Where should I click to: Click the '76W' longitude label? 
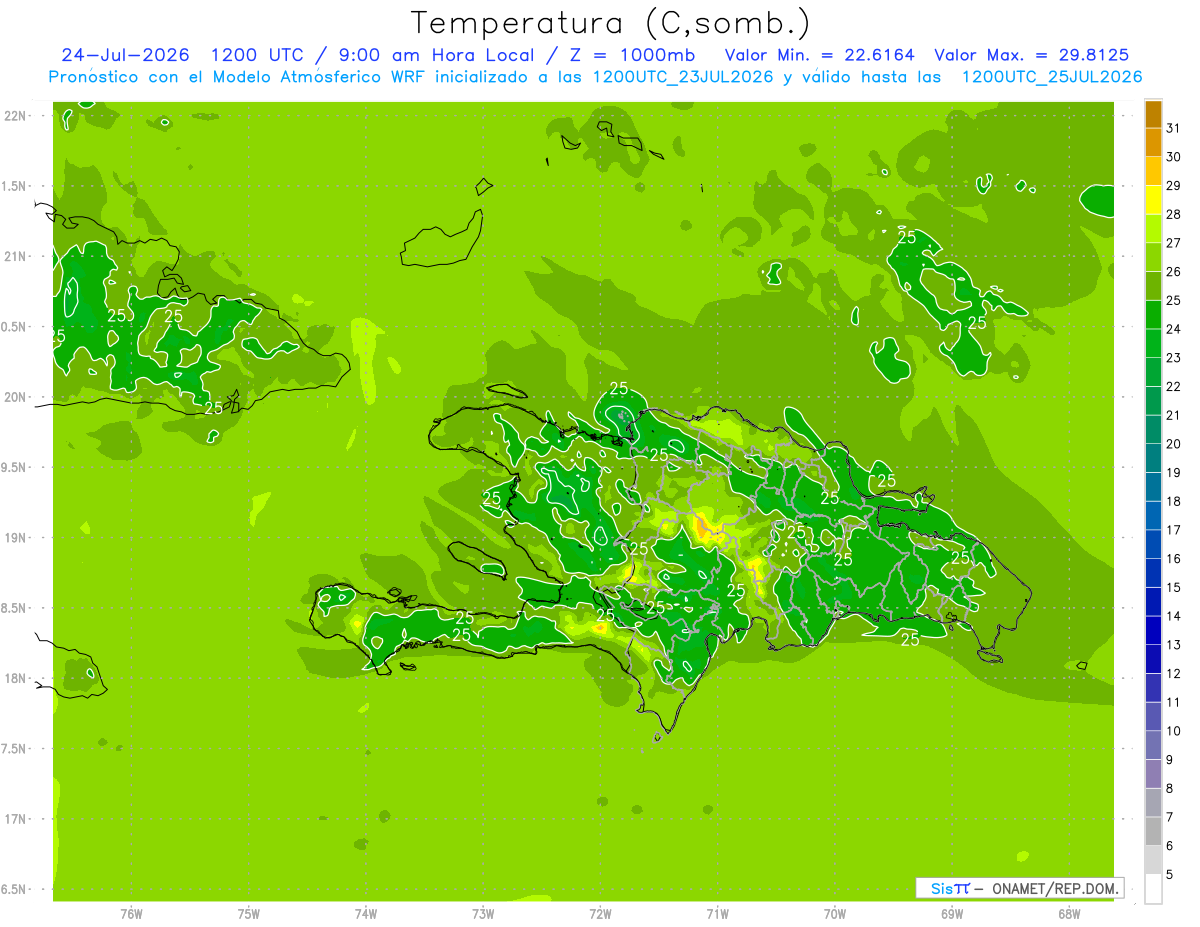point(131,913)
